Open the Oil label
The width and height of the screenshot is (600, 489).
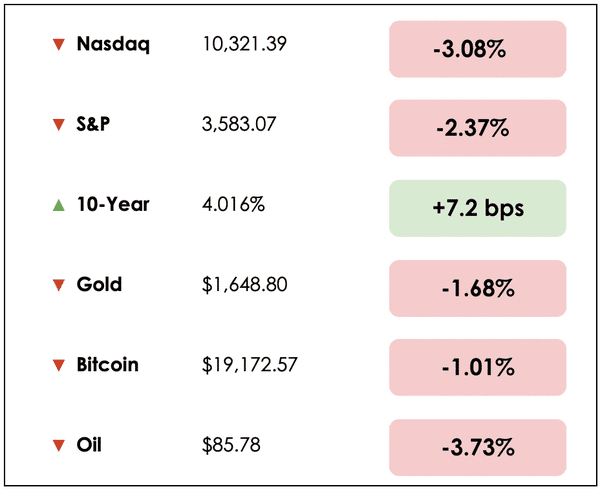(x=90, y=444)
